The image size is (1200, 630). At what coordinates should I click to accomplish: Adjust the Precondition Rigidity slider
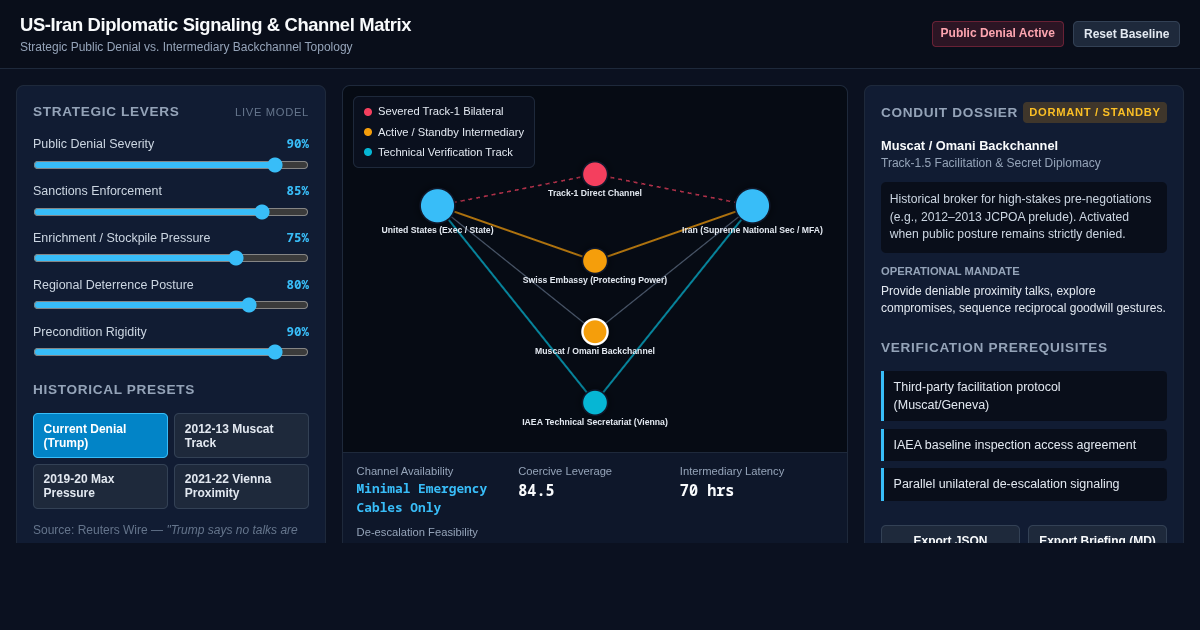pos(171,352)
